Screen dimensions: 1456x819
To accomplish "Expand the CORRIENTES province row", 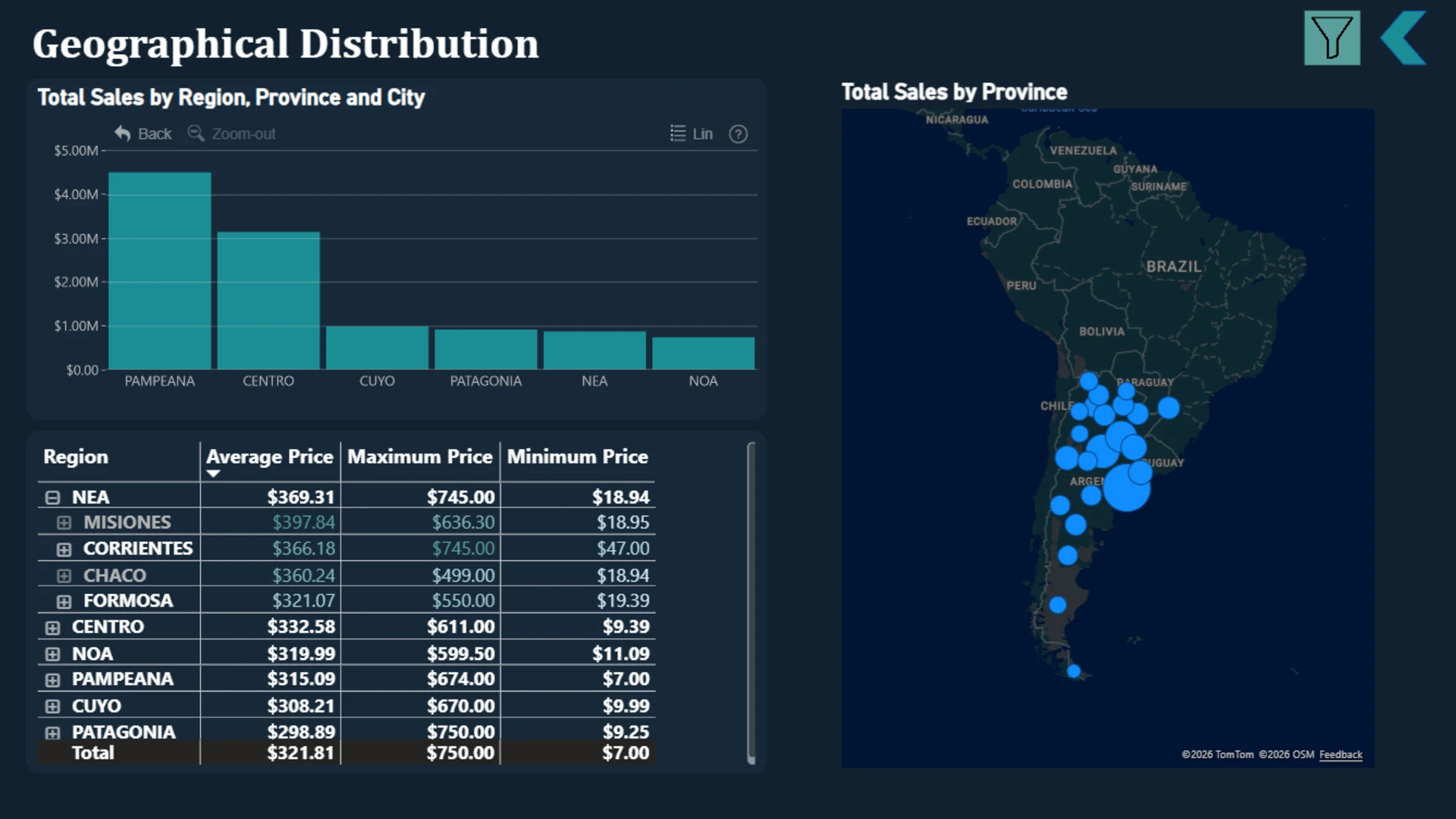I will tap(64, 549).
